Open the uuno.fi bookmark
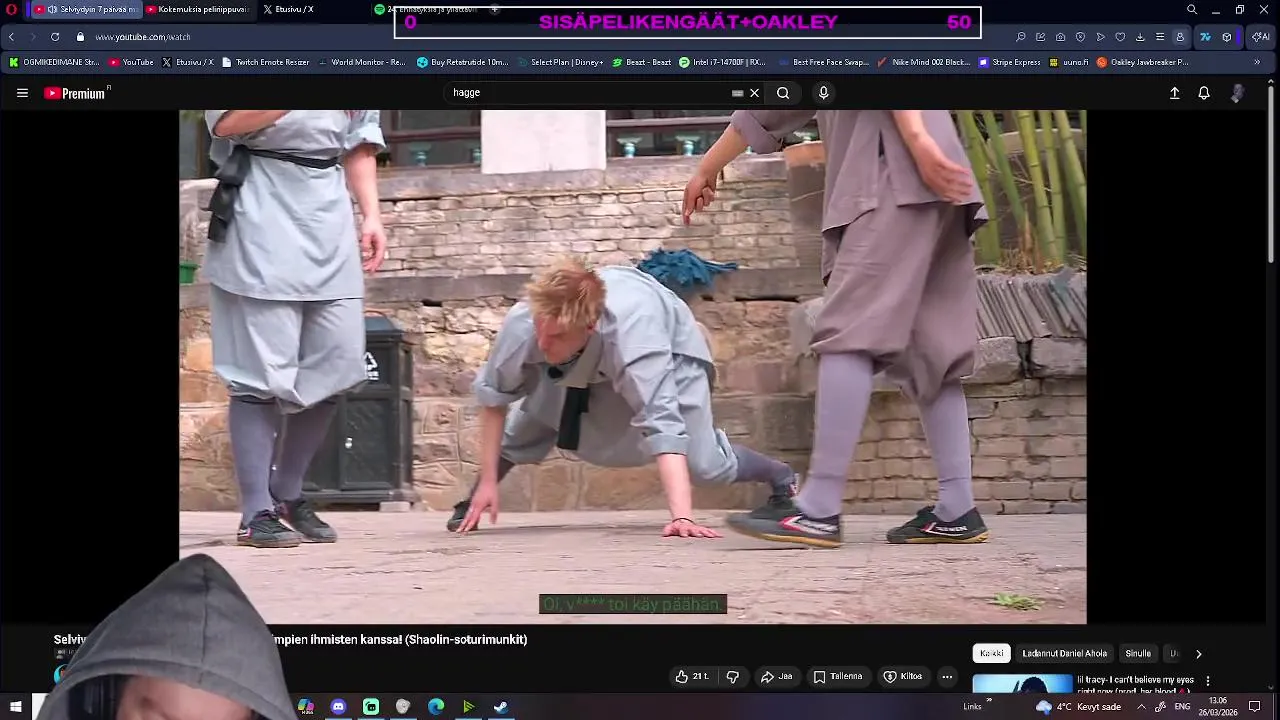1280x720 pixels. click(1069, 62)
